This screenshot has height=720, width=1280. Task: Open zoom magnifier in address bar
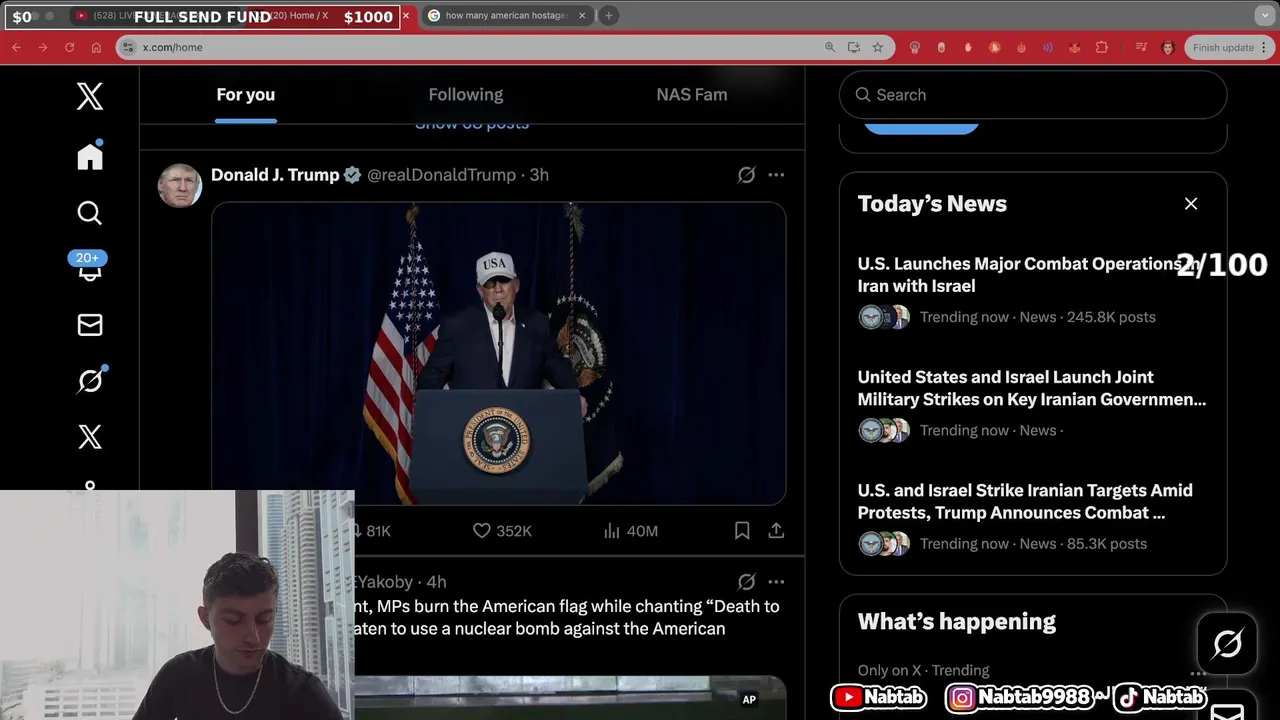tap(830, 47)
